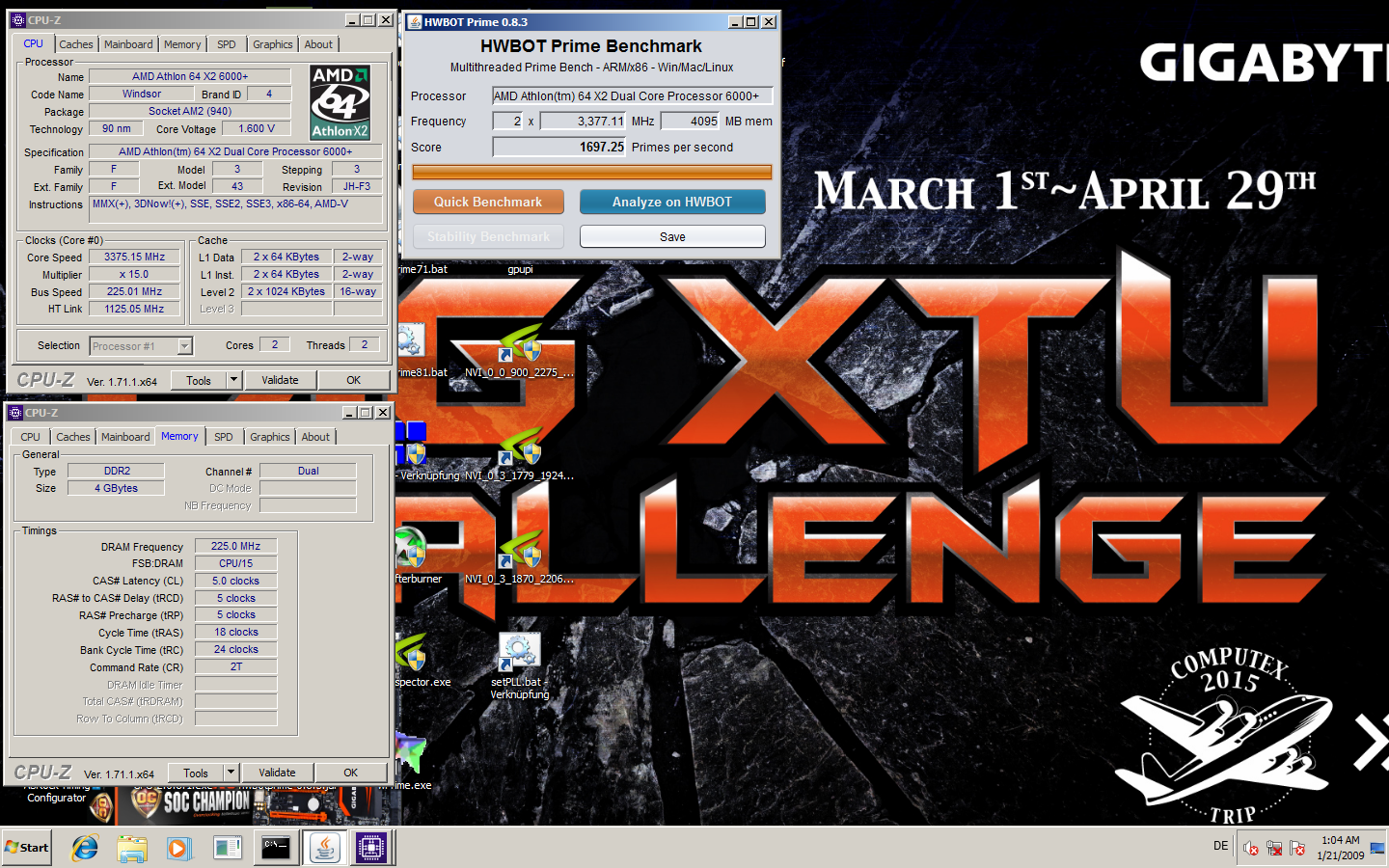Click OK in upper CPU-Z window
The height and width of the screenshot is (868, 1389).
[353, 380]
